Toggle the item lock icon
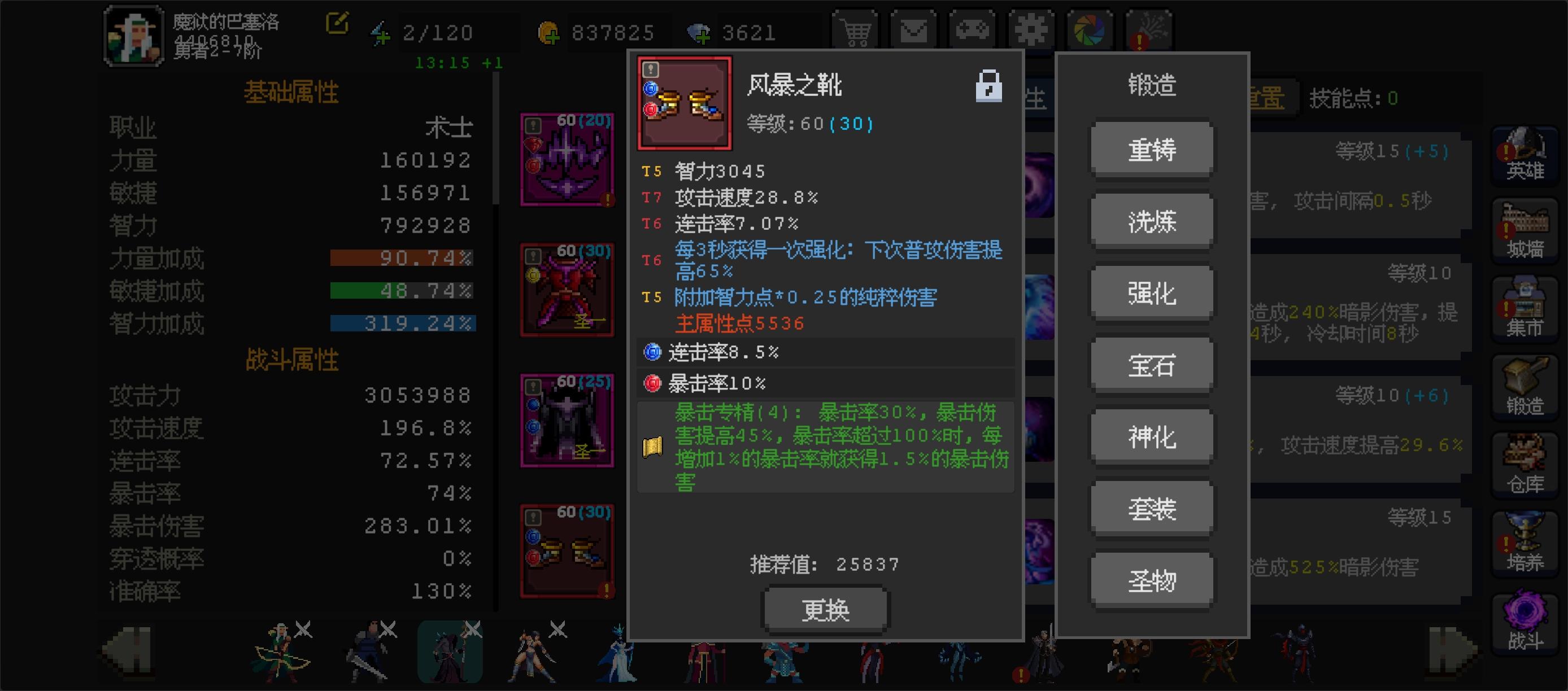Screen dimensions: 1568x691 [988, 86]
